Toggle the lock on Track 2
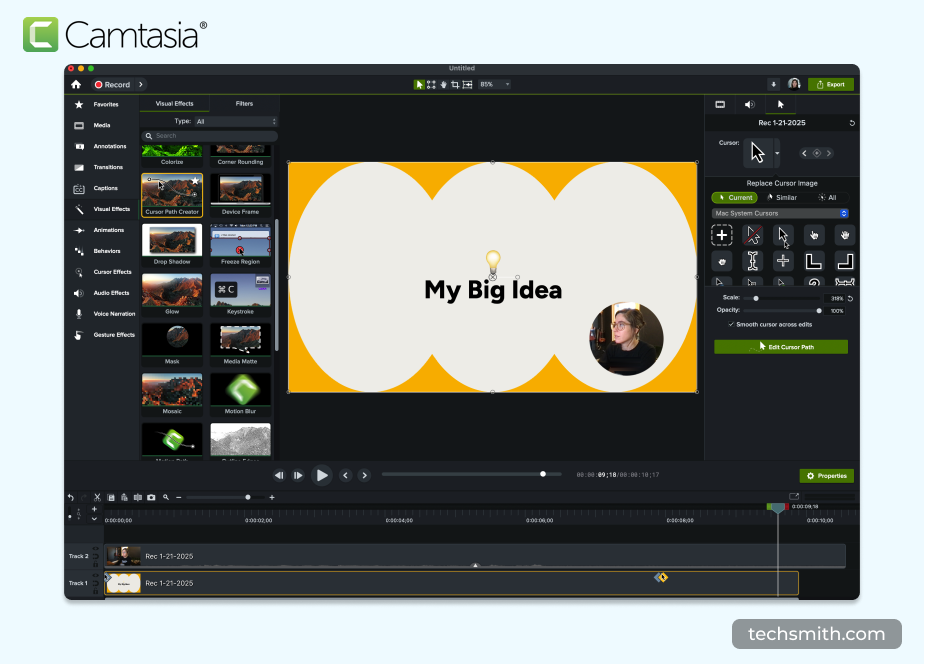Image resolution: width=925 pixels, height=664 pixels. [95, 564]
